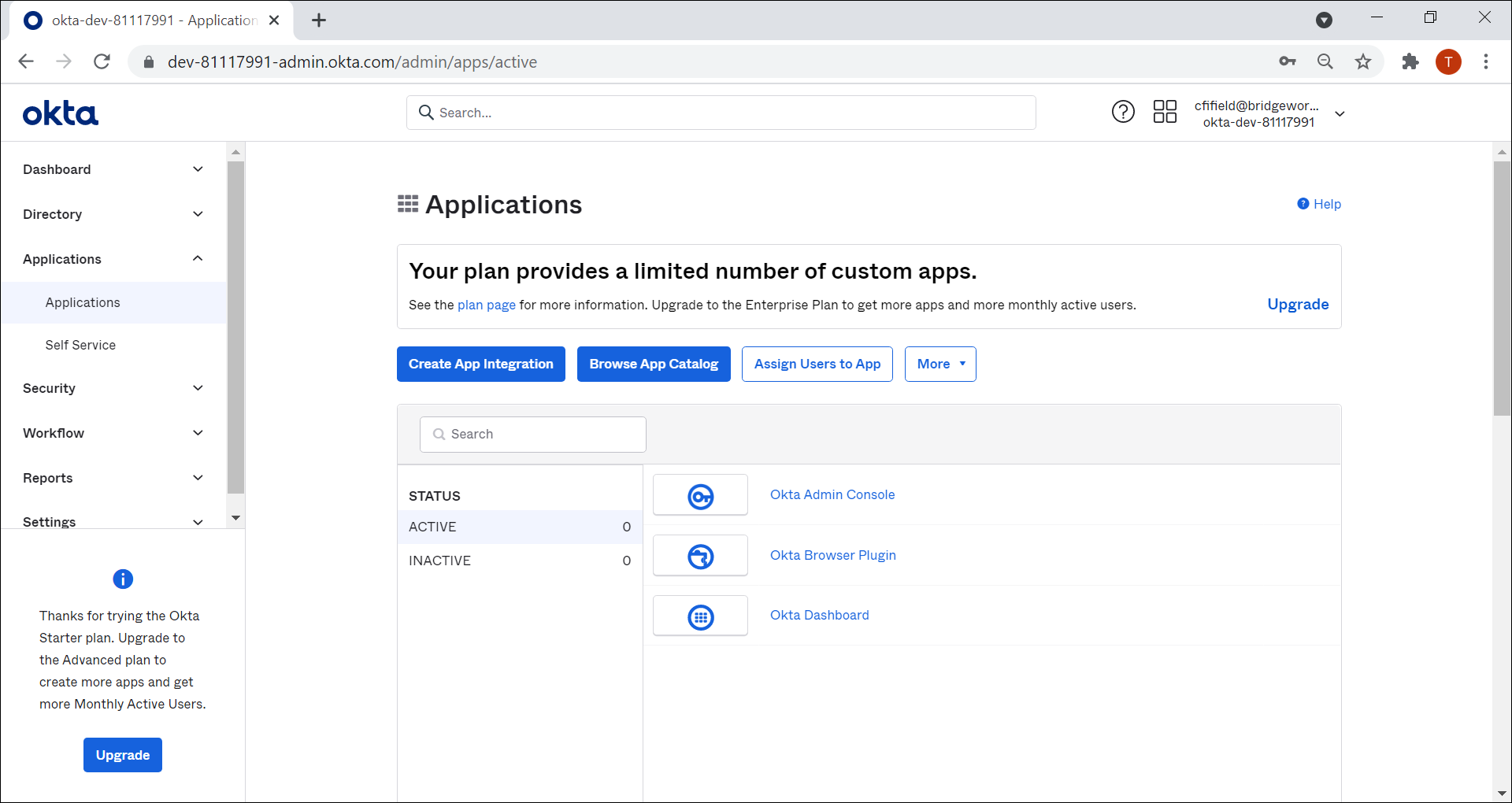Expand the Settings menu section
Image resolution: width=1512 pixels, height=803 pixels.
coord(113,522)
